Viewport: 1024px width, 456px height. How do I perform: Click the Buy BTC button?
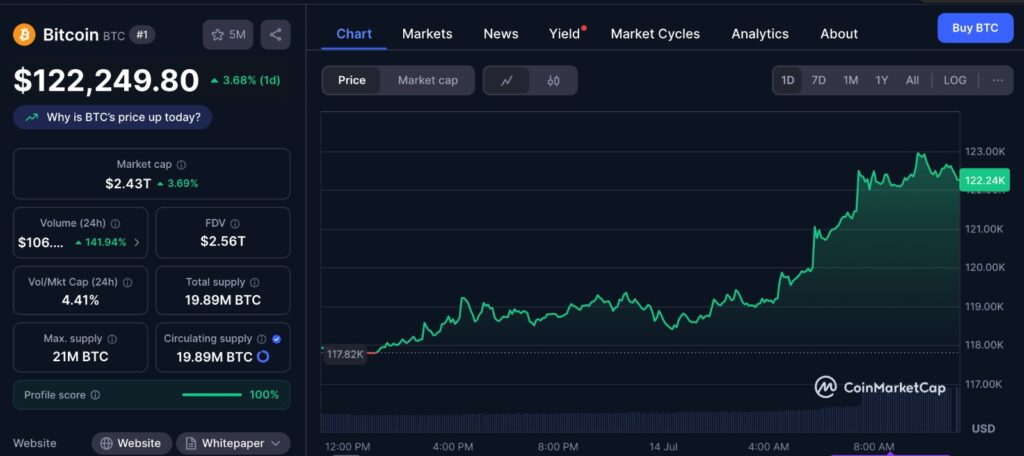[x=975, y=28]
